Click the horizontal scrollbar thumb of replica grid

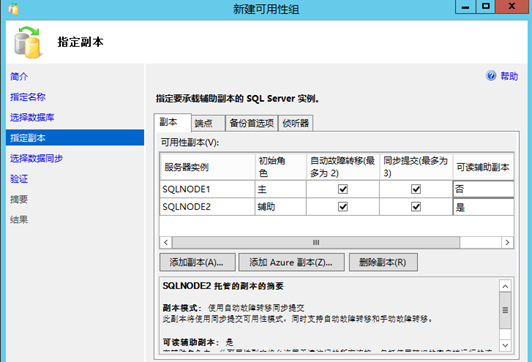316,242
